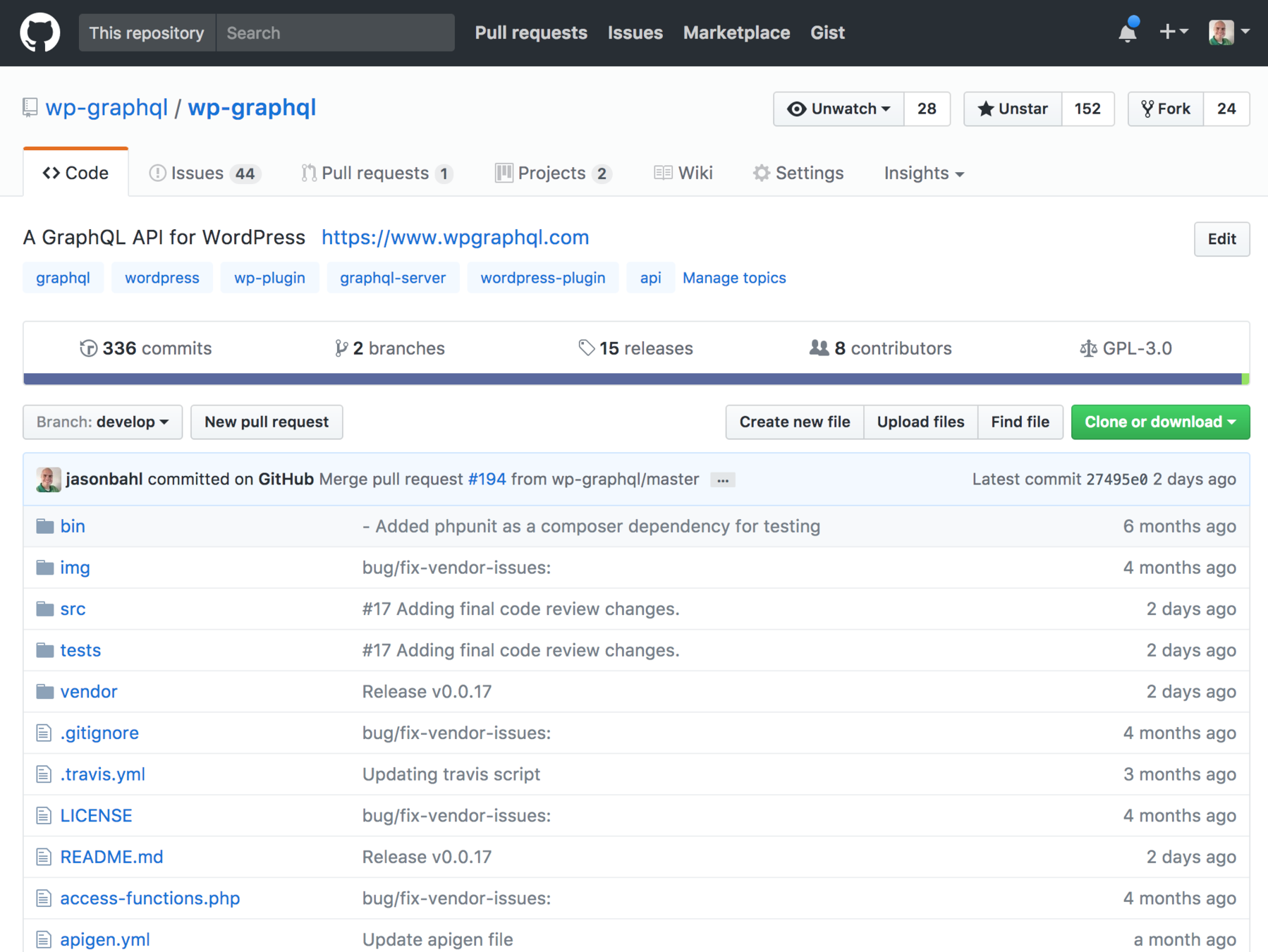View the 2 branches
The image size is (1268, 952).
(389, 348)
